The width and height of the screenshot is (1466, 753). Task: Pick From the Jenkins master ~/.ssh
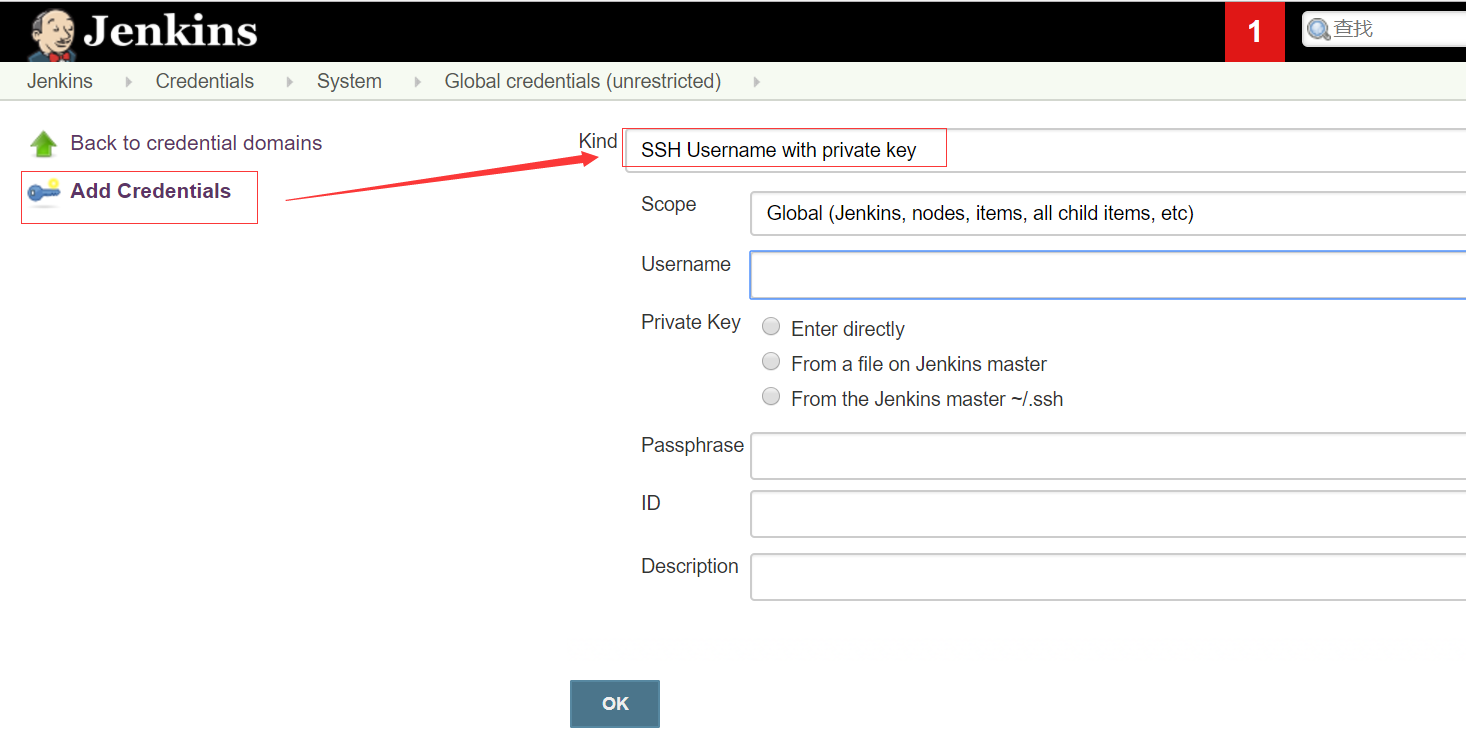tap(771, 396)
